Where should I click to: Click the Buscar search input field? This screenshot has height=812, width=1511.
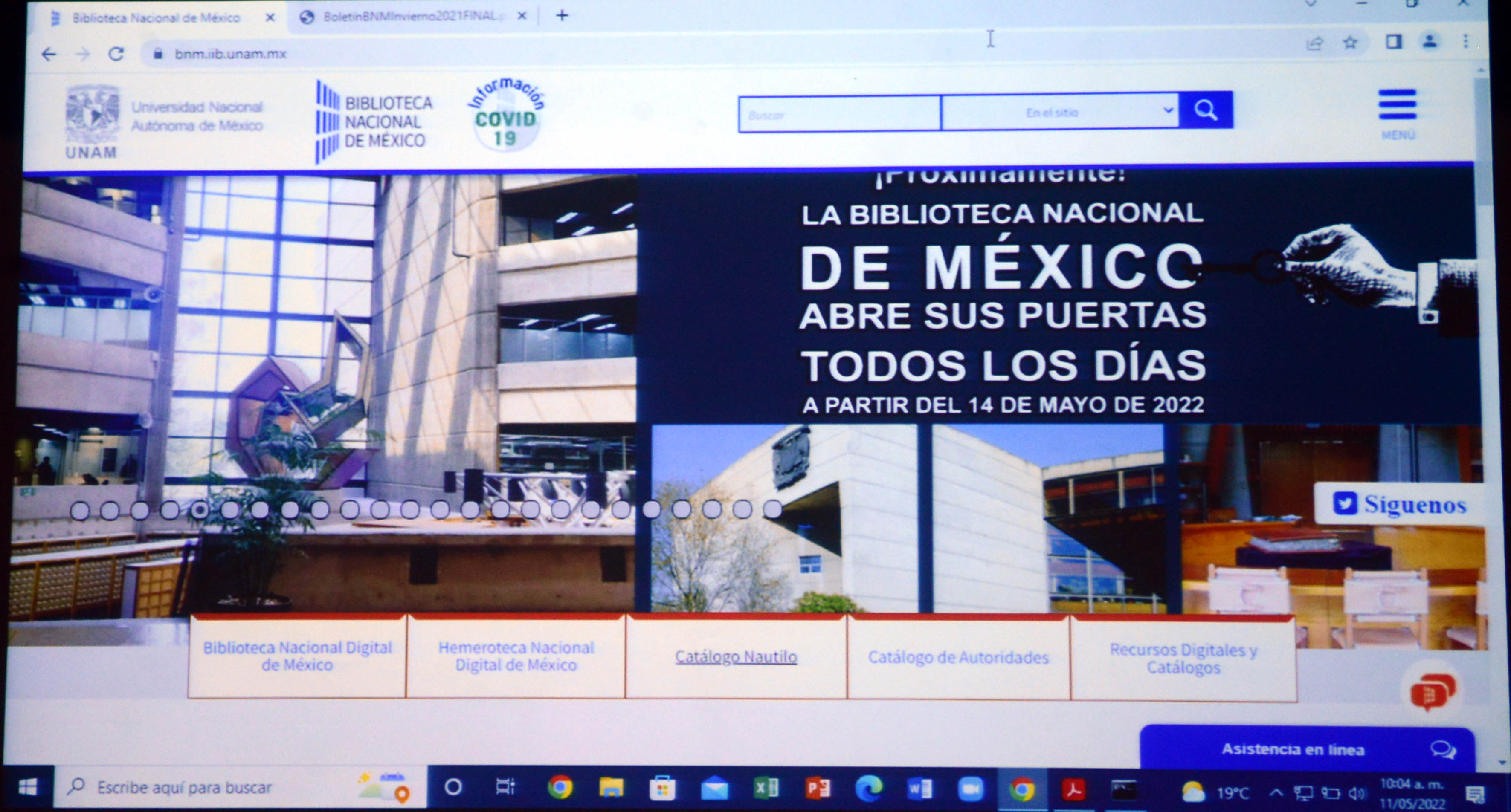[840, 114]
